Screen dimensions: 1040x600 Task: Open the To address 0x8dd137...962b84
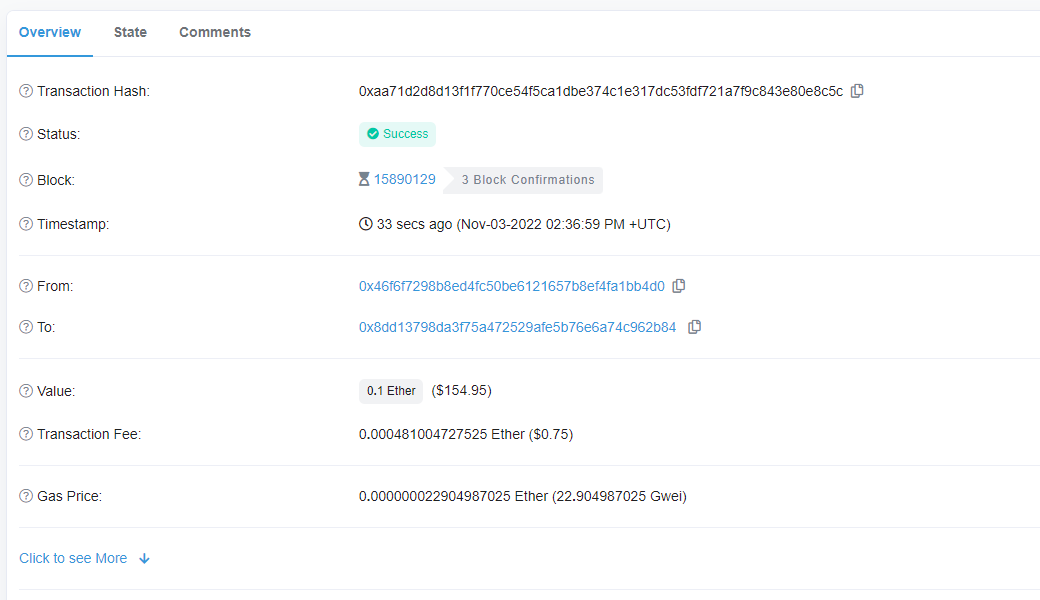pyautogui.click(x=517, y=328)
